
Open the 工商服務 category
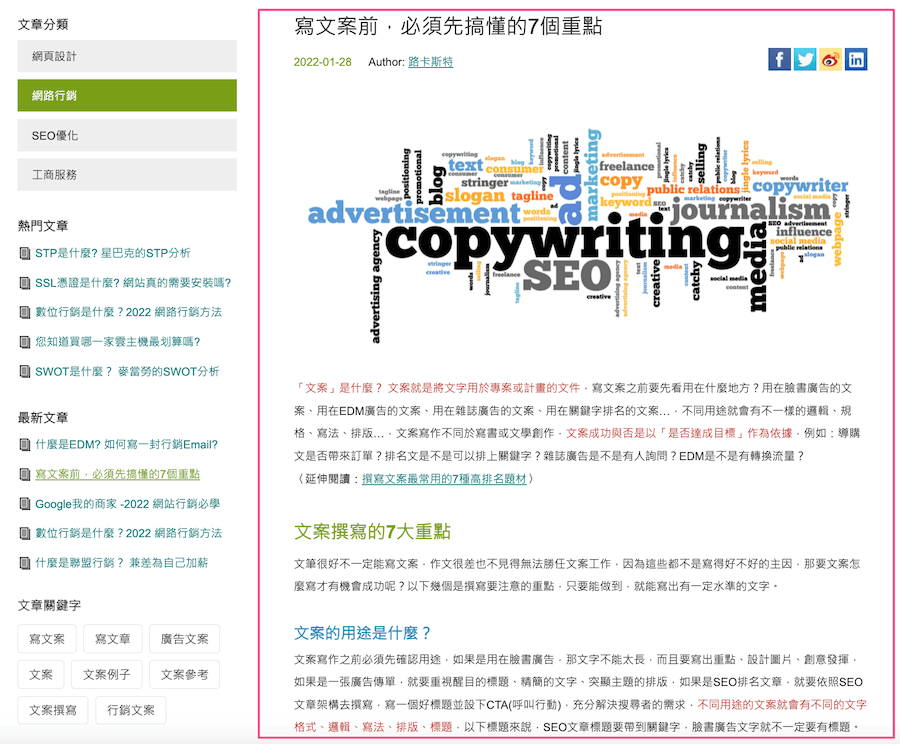127,175
